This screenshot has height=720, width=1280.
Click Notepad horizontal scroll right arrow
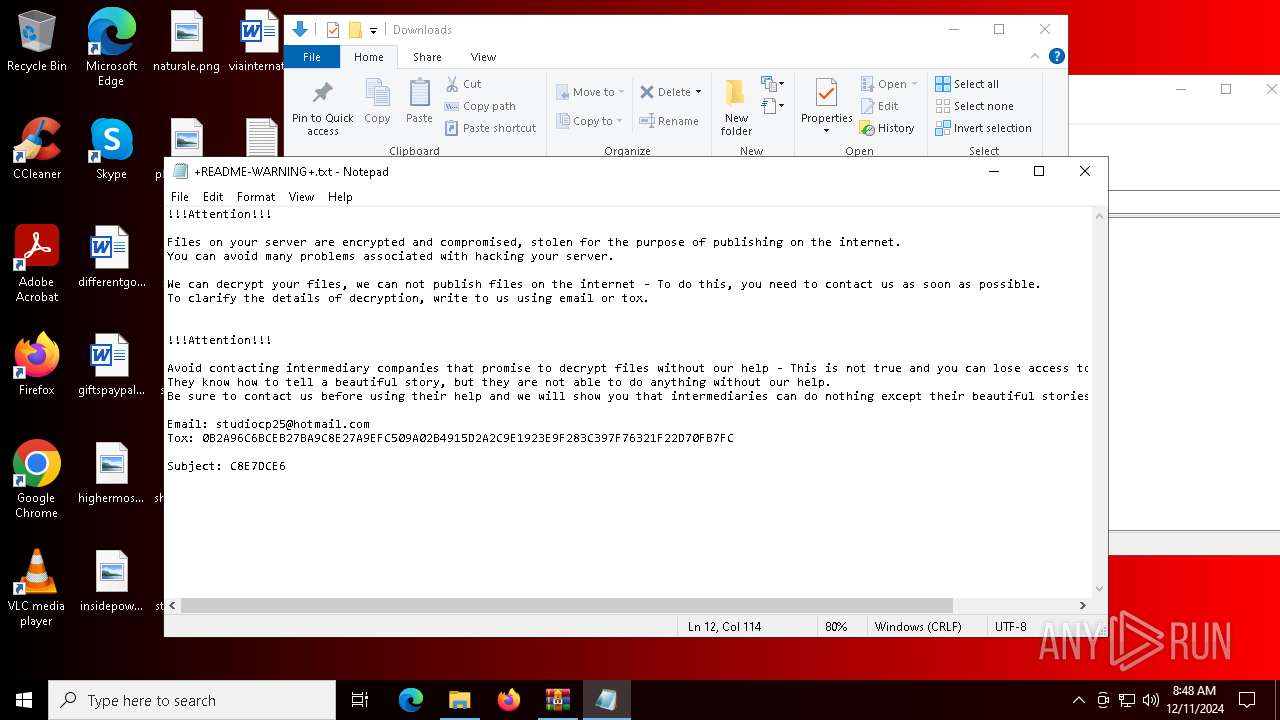coord(1082,605)
